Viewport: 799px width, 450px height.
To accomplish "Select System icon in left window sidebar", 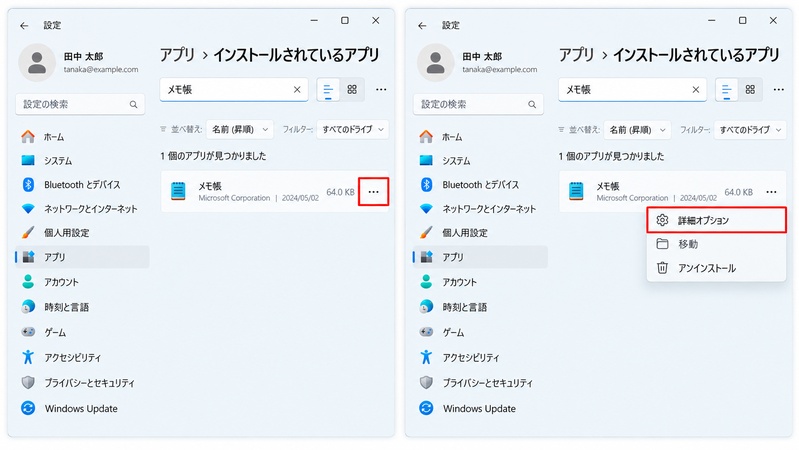I will (x=28, y=161).
